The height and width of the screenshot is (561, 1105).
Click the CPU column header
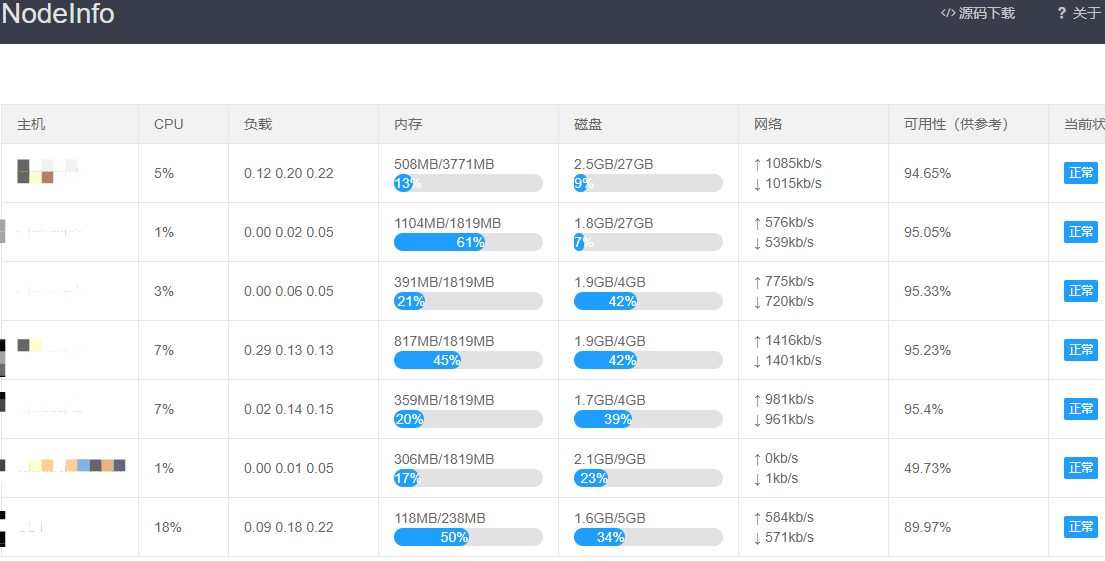168,124
